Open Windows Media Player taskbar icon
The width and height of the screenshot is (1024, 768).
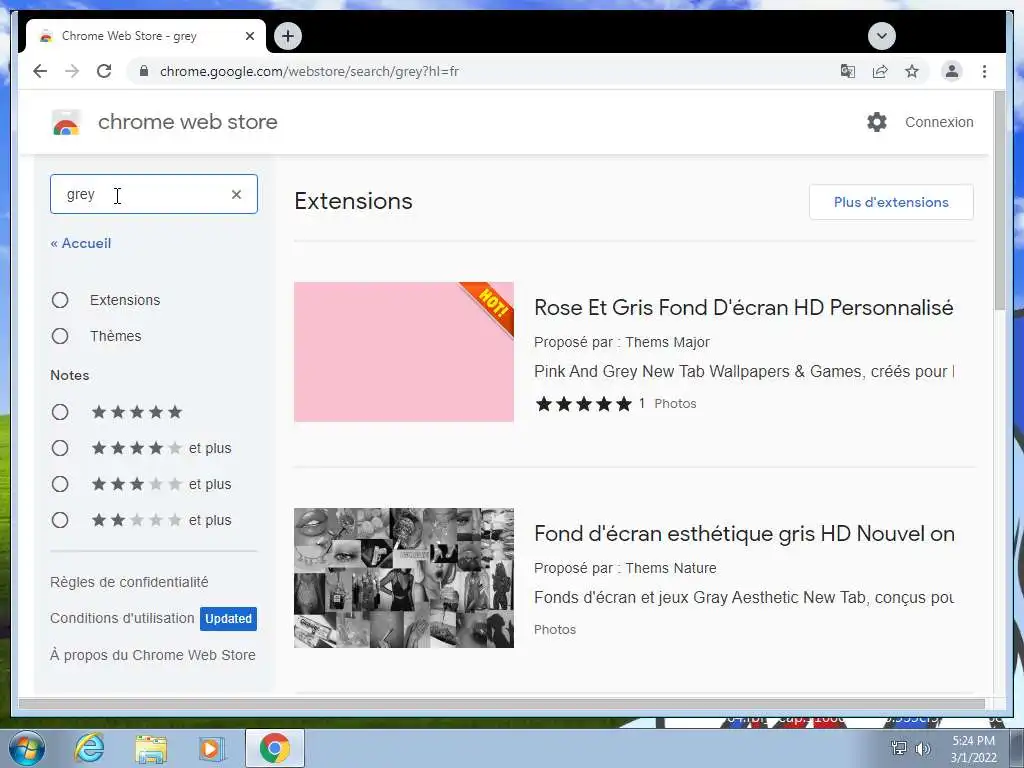tap(212, 749)
